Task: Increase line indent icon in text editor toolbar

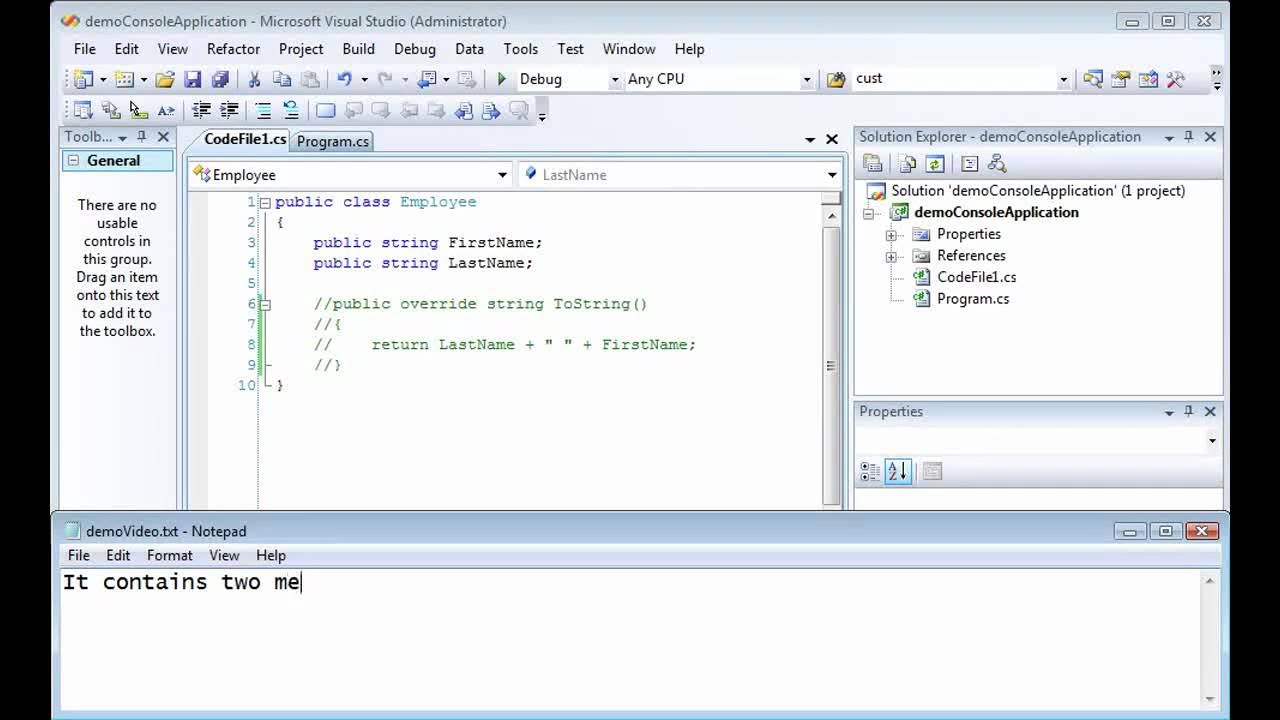Action: pos(229,111)
